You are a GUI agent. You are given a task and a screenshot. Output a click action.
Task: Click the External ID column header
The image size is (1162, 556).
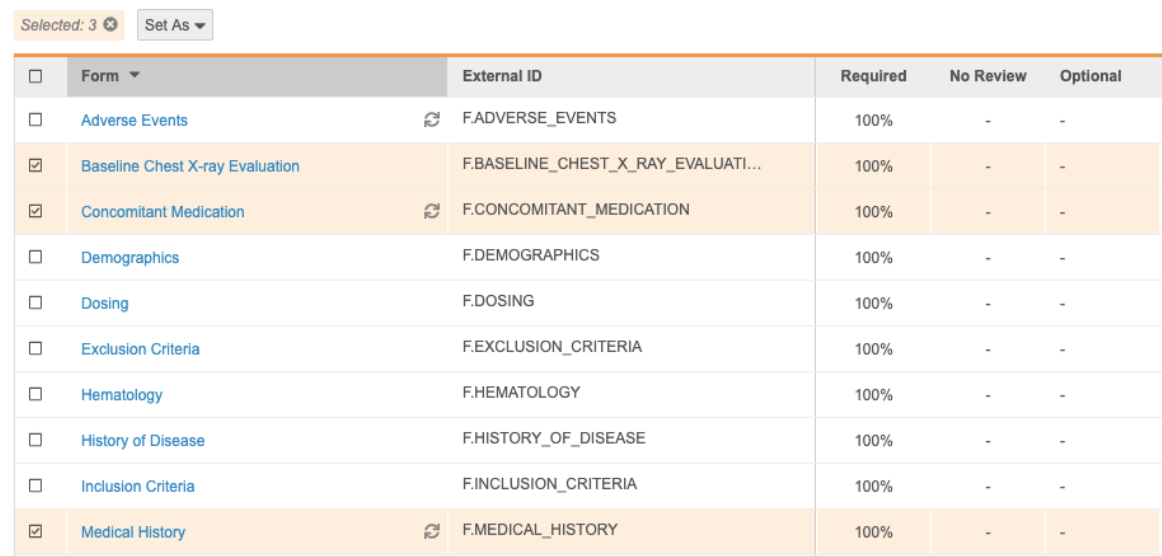[502, 76]
